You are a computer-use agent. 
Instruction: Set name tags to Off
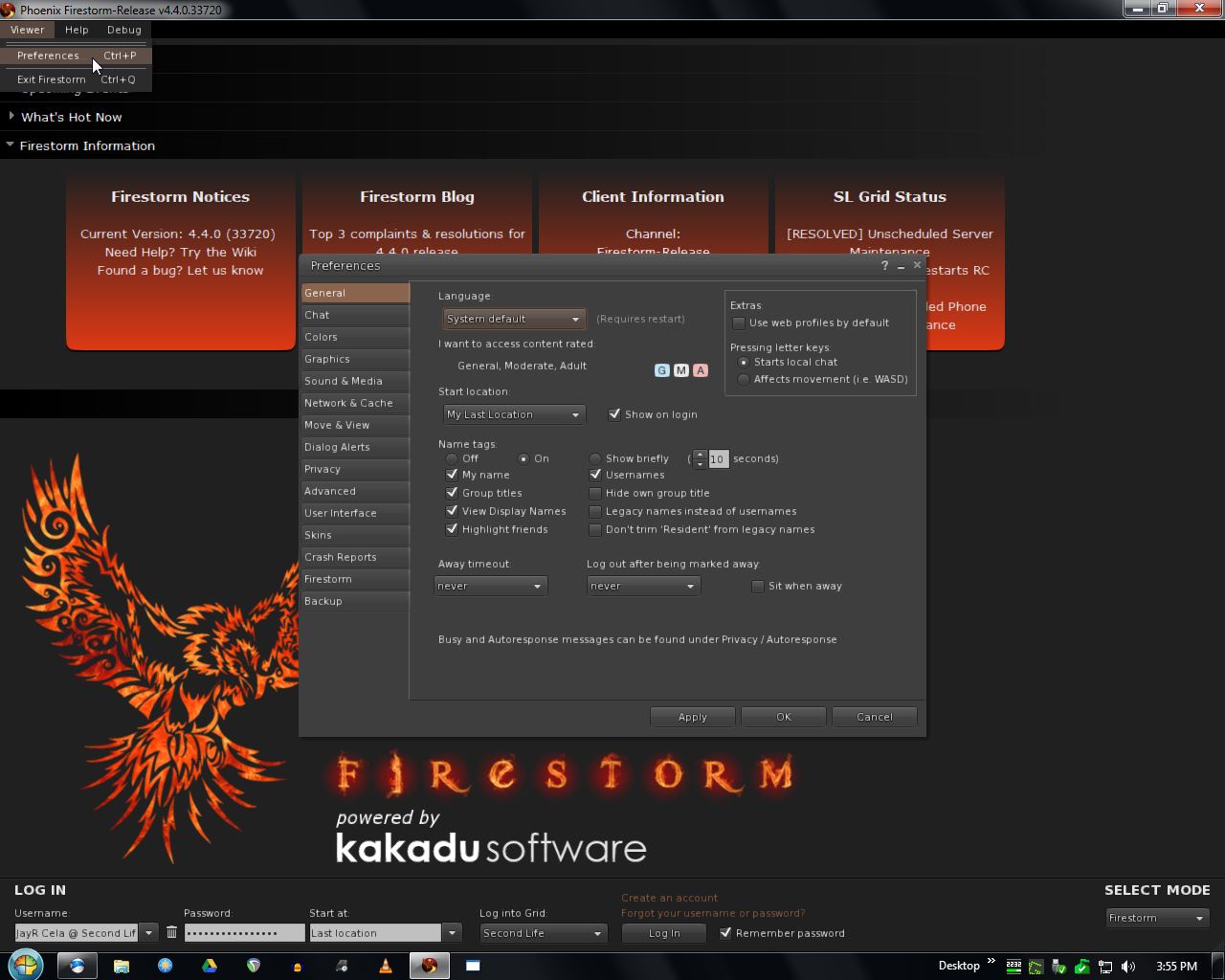pos(452,459)
